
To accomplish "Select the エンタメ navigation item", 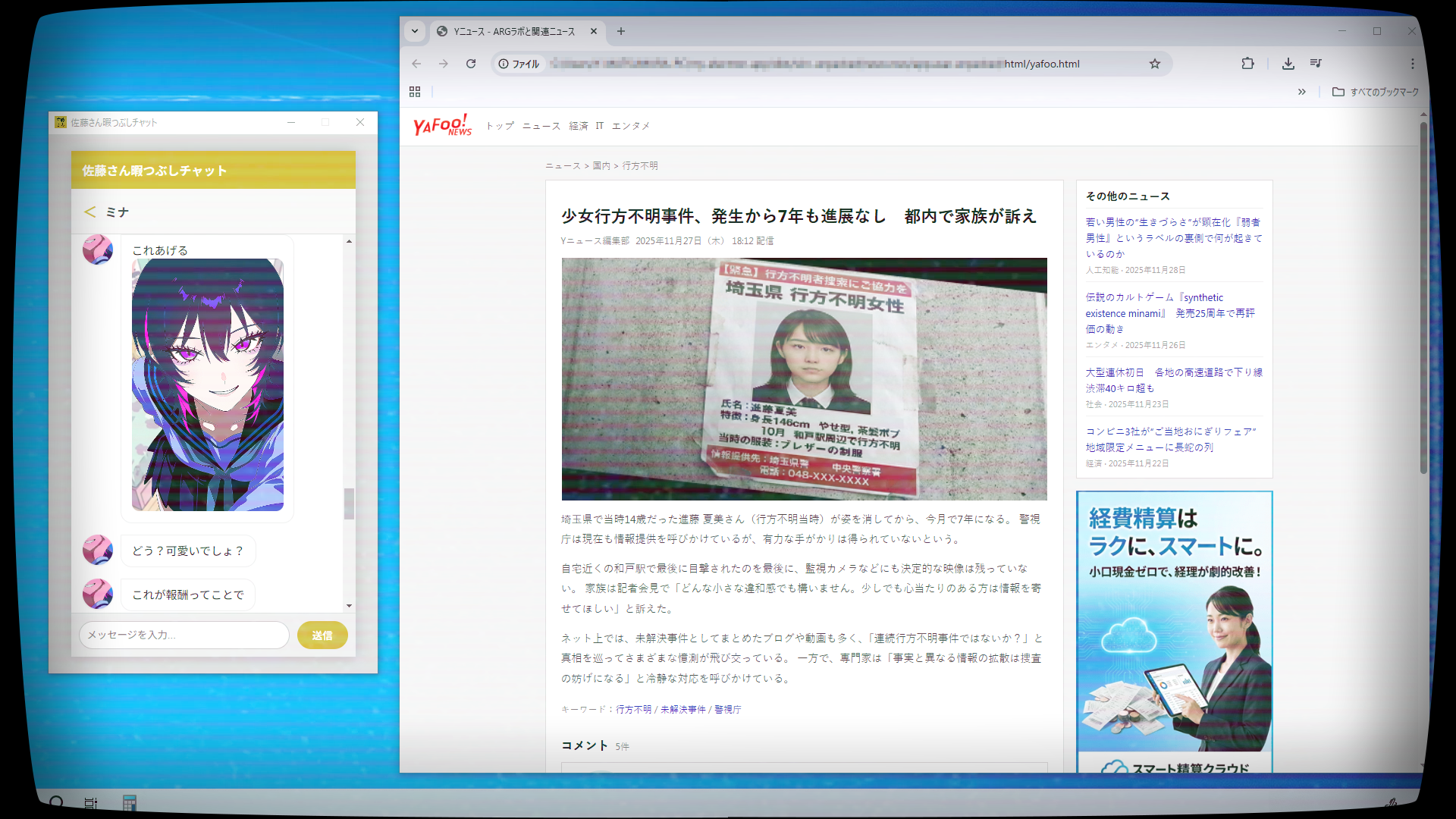I will (630, 126).
